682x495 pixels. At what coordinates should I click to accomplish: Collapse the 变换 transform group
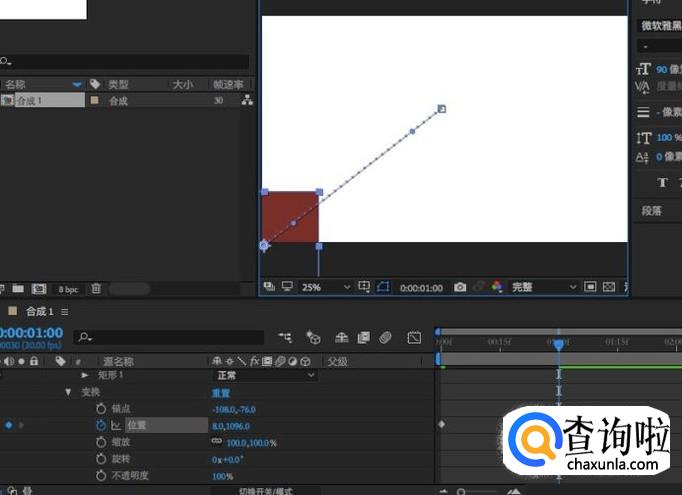(x=68, y=393)
